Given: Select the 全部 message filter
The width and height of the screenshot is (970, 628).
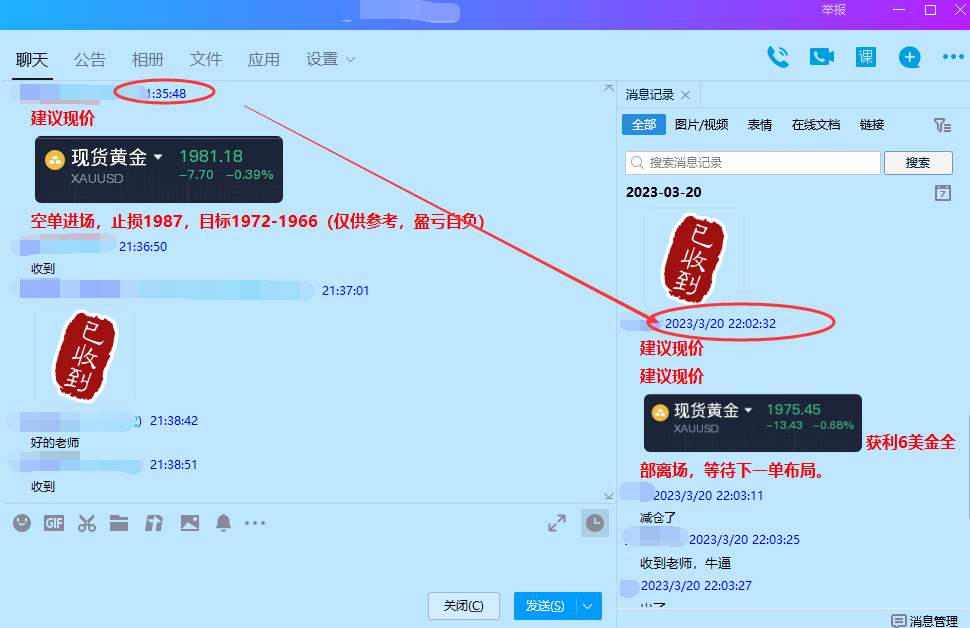Looking at the screenshot, I should point(643,125).
